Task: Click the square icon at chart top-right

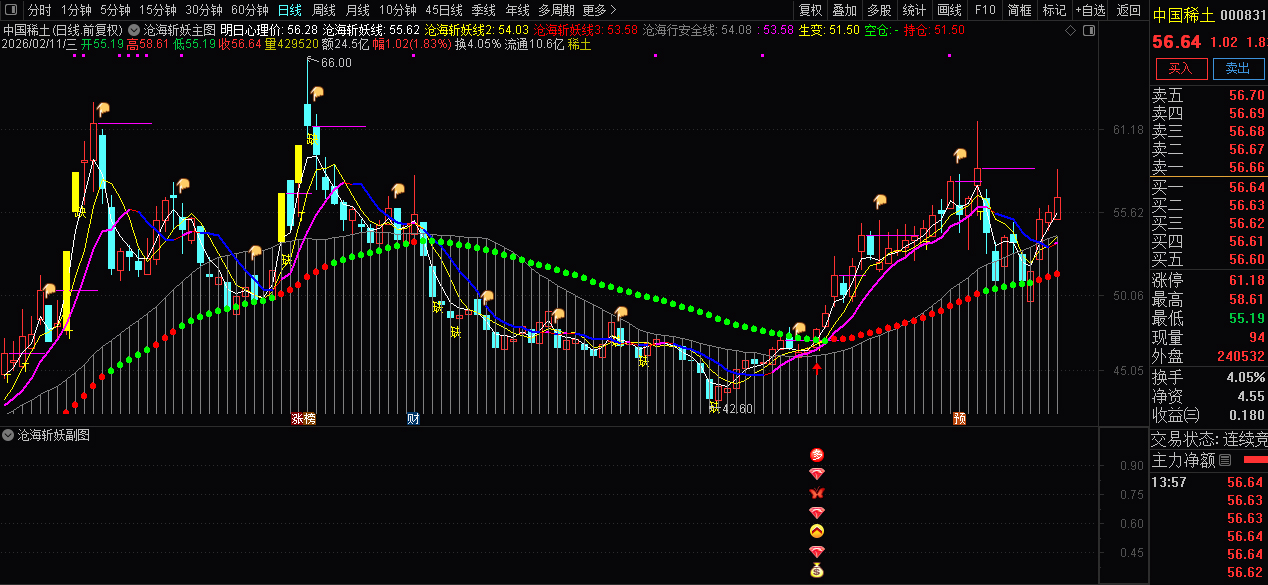Action: click(x=1088, y=31)
